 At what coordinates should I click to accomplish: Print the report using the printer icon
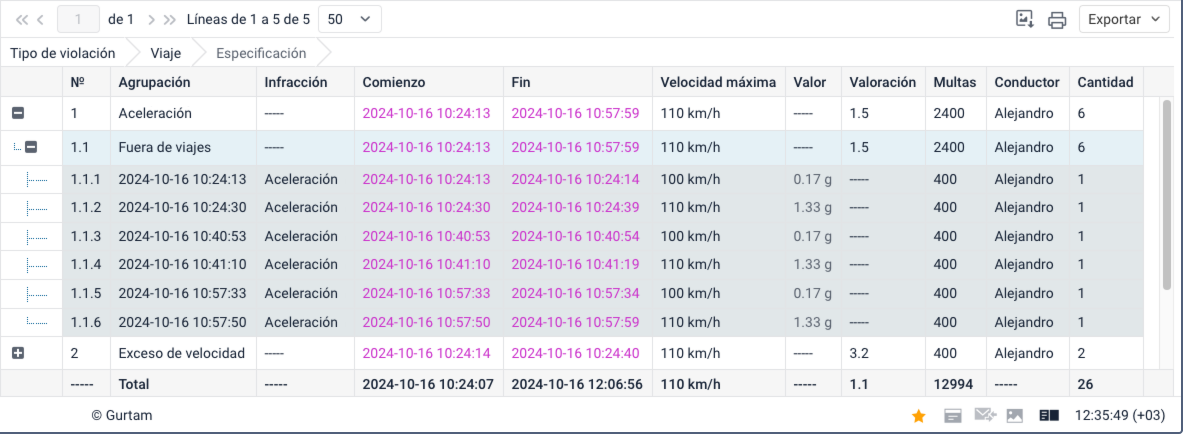pyautogui.click(x=1056, y=19)
